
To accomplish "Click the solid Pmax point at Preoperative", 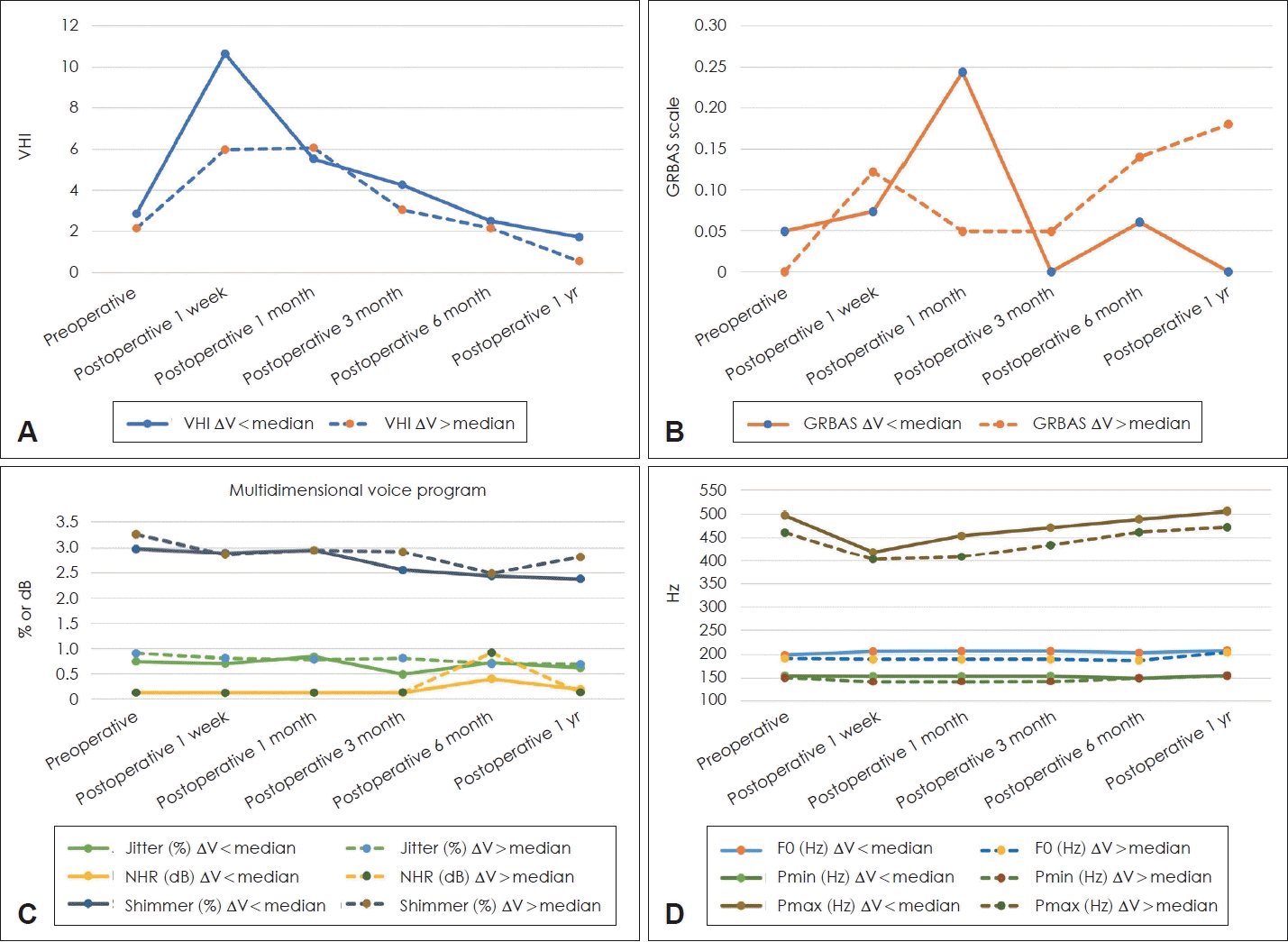I will point(785,516).
